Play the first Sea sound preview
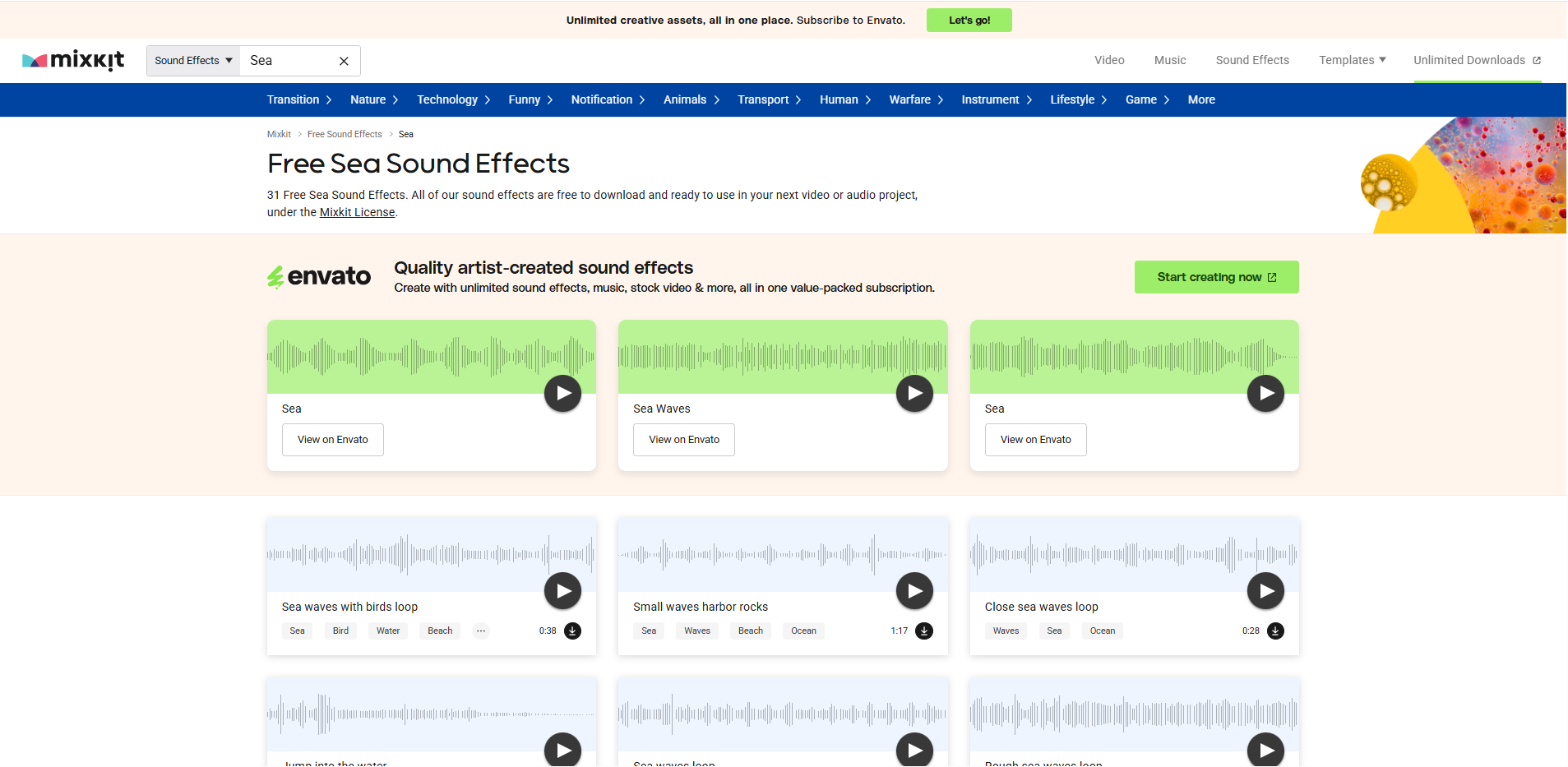Viewport: 1568px width, 767px height. [x=562, y=393]
